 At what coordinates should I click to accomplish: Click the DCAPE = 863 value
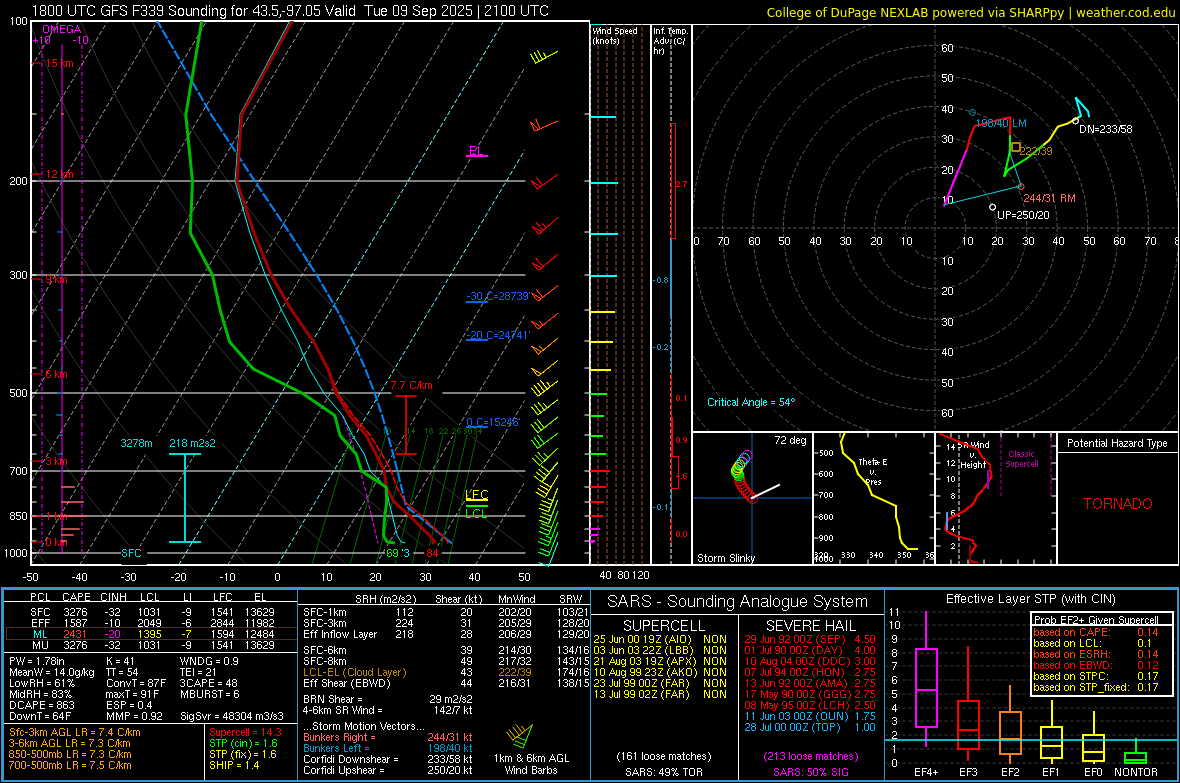point(41,705)
